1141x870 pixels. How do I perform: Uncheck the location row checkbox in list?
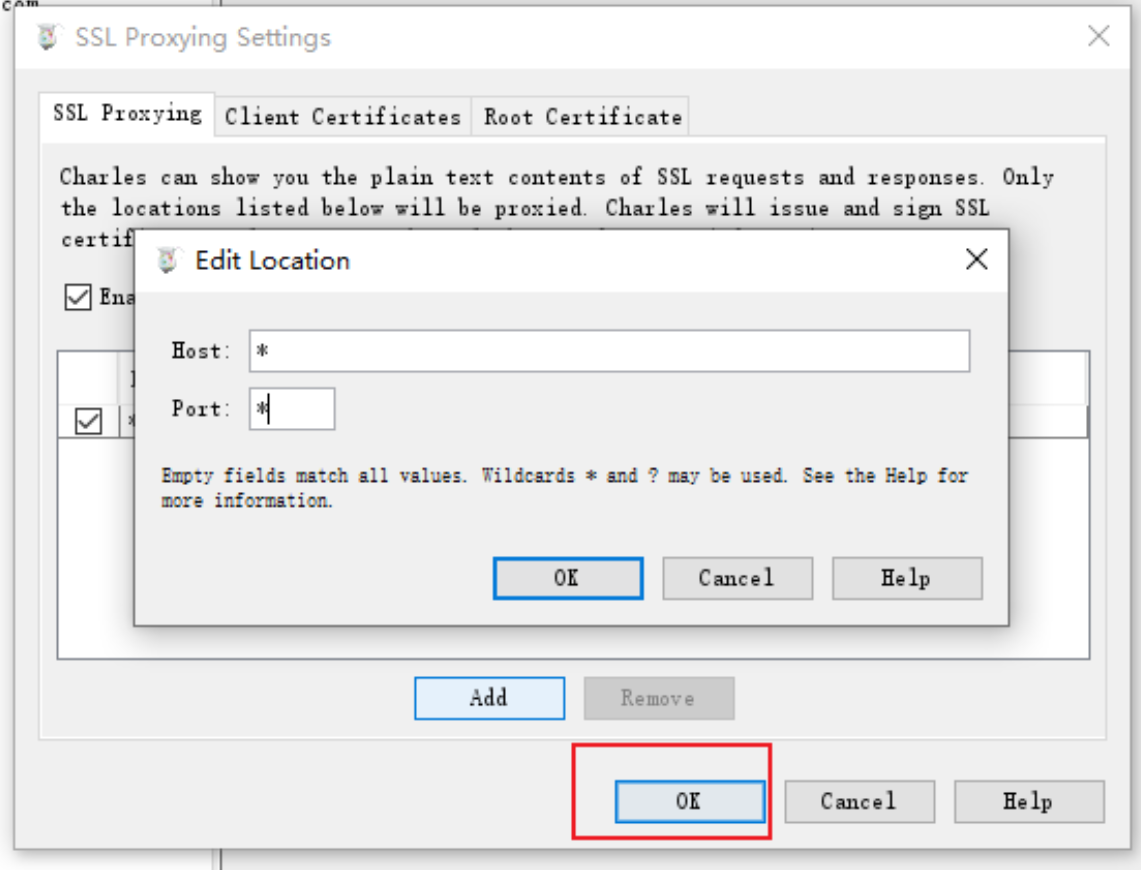(x=89, y=420)
